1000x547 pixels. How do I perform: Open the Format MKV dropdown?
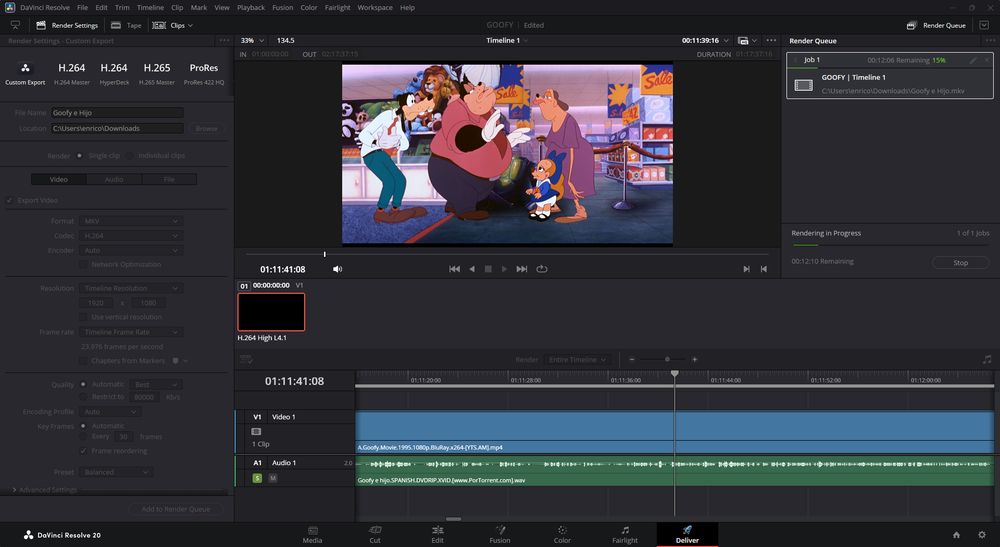click(131, 221)
